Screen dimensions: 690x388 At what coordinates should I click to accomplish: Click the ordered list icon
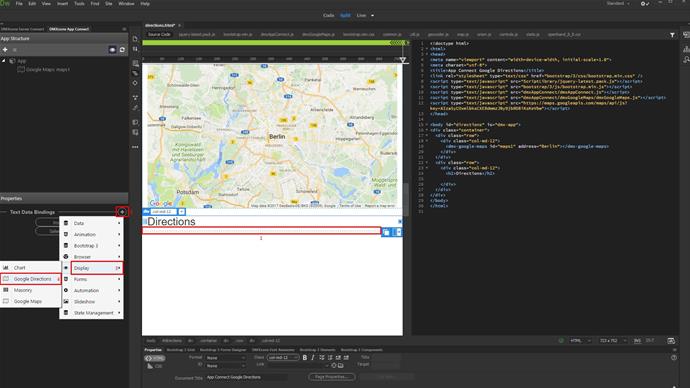coord(330,358)
